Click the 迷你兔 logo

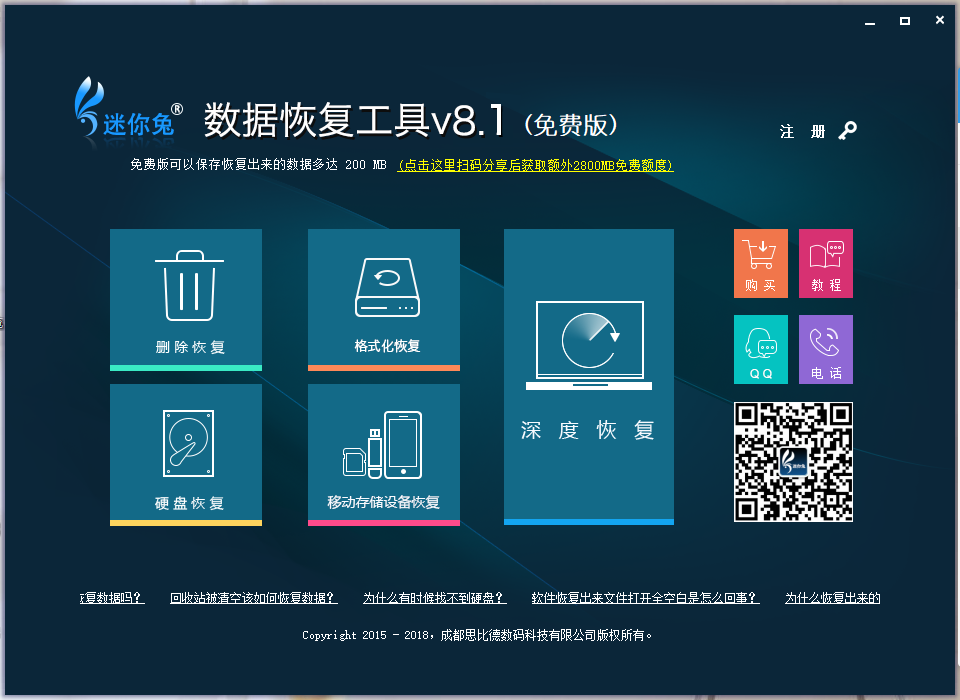(129, 108)
